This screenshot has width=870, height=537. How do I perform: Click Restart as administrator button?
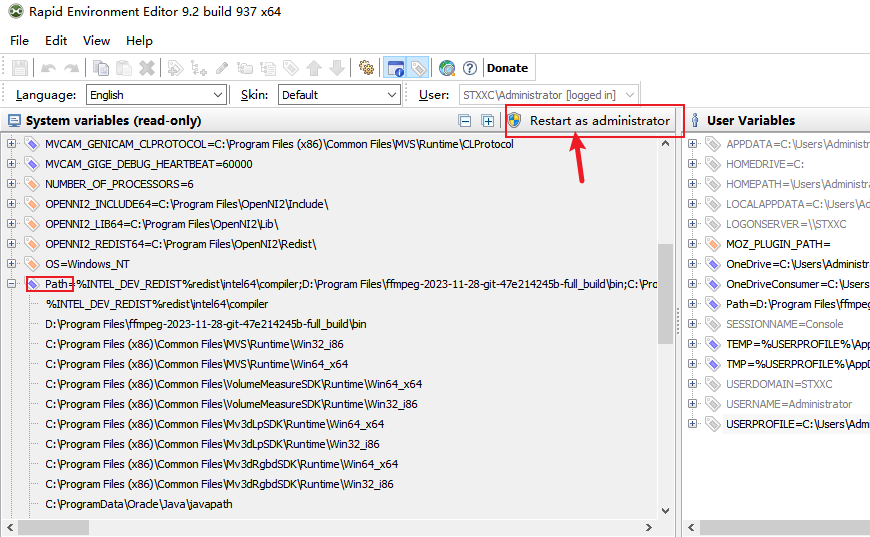(590, 120)
